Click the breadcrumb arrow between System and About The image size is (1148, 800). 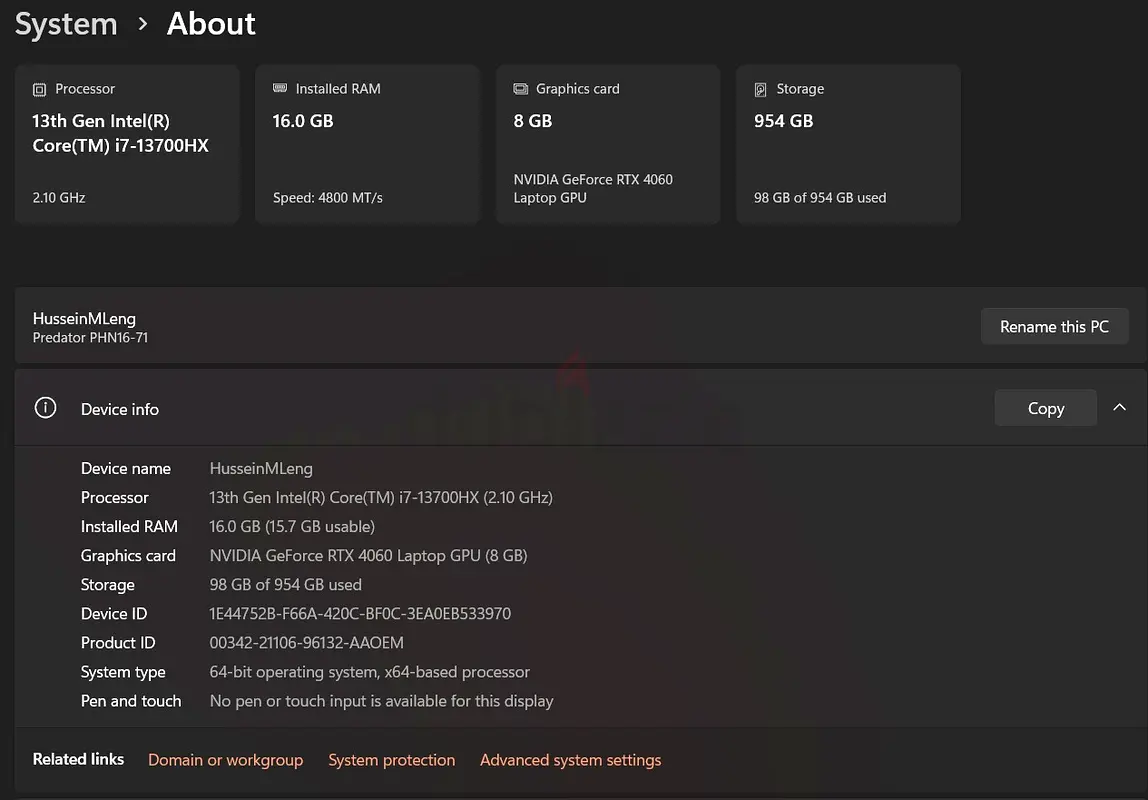143,24
